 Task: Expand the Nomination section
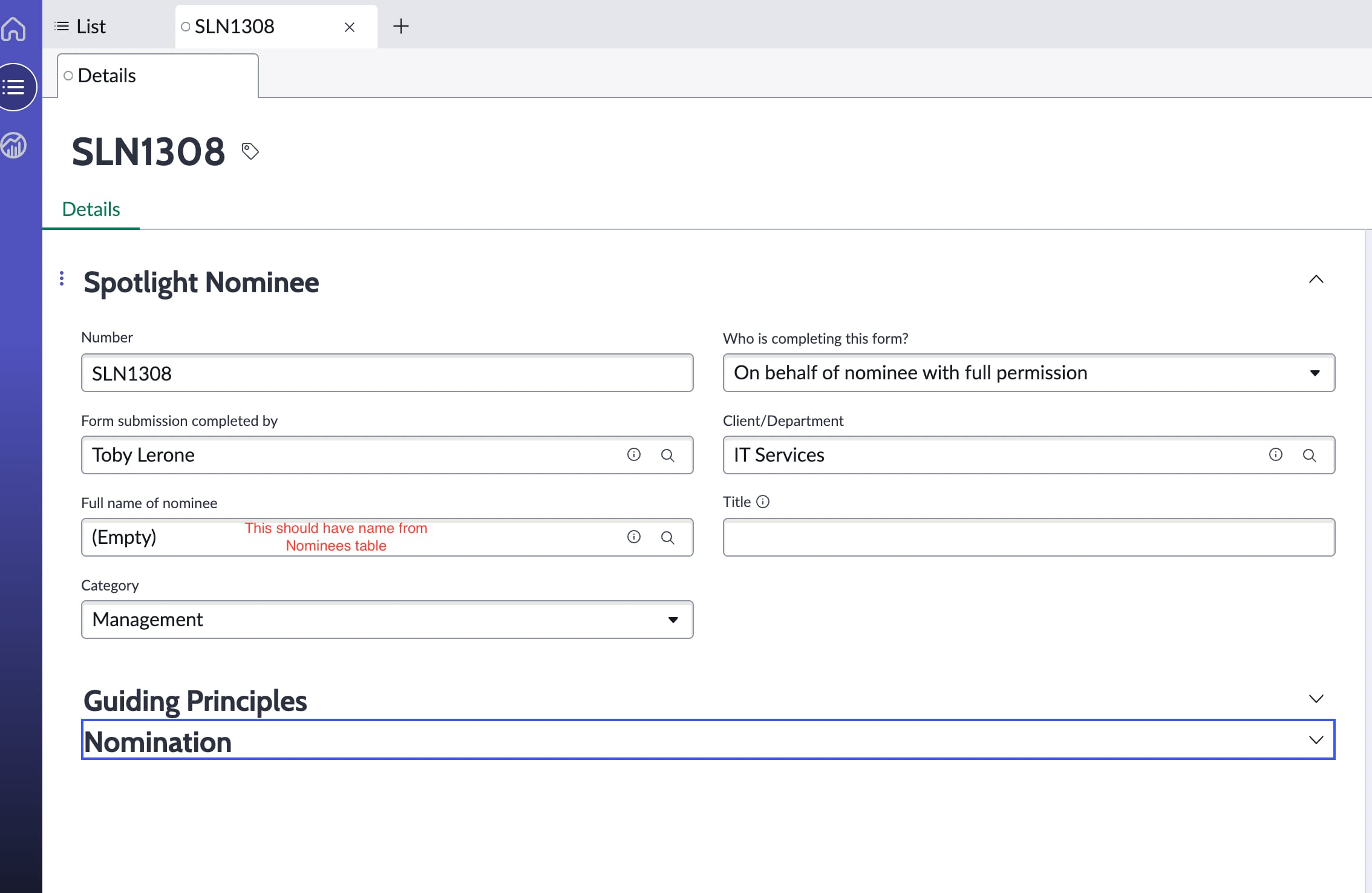click(x=1316, y=740)
